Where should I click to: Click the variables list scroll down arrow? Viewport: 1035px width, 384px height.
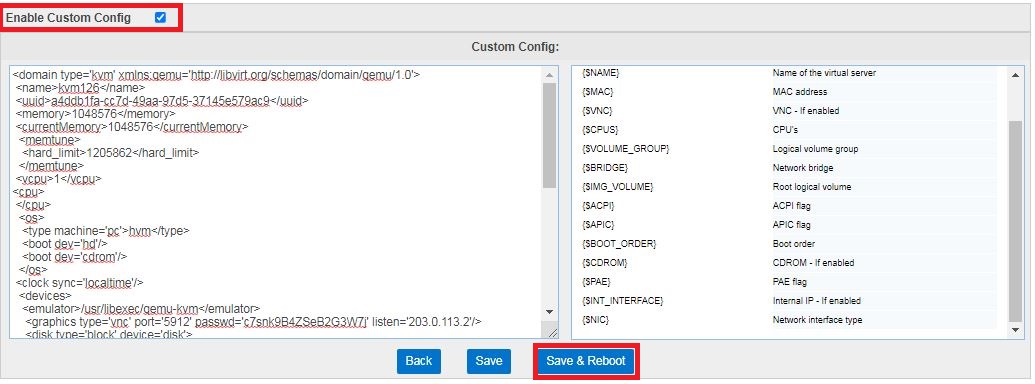(x=1016, y=329)
